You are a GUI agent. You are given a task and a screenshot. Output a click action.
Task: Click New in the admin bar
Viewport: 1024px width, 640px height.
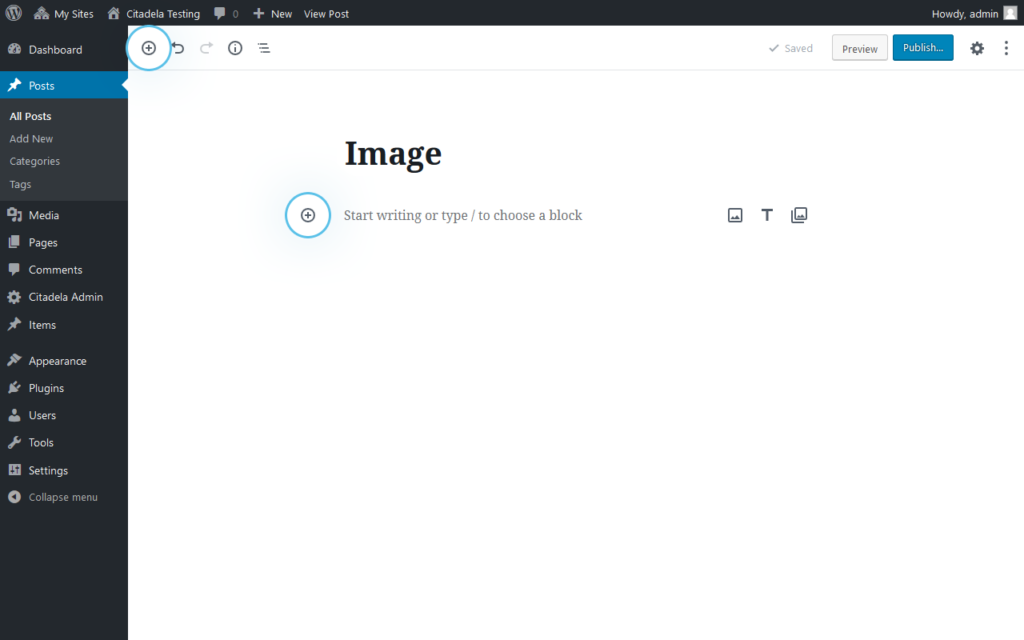click(x=272, y=13)
